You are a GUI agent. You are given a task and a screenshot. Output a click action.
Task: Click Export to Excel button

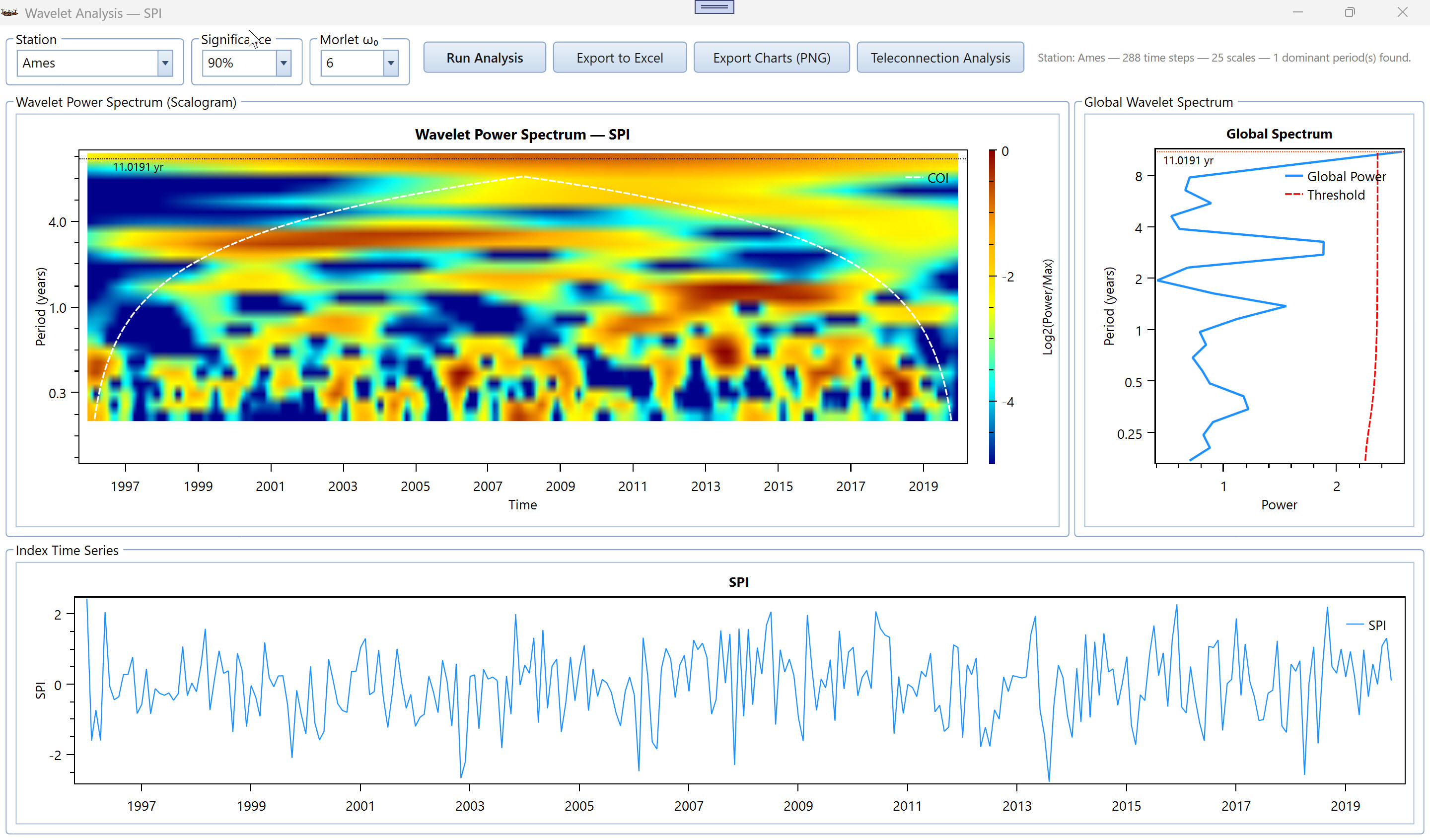pyautogui.click(x=620, y=58)
